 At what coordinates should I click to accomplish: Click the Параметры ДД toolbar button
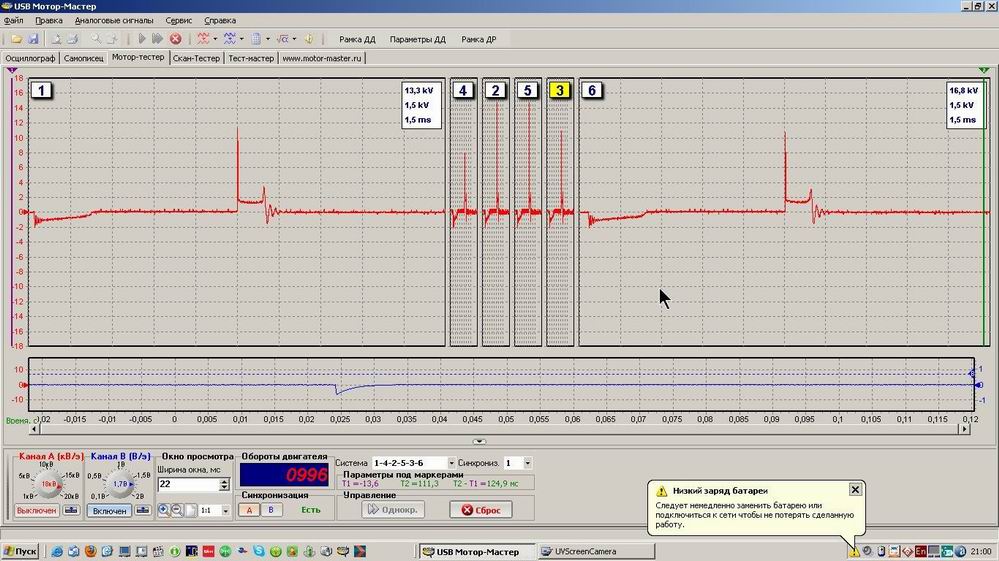click(x=417, y=39)
